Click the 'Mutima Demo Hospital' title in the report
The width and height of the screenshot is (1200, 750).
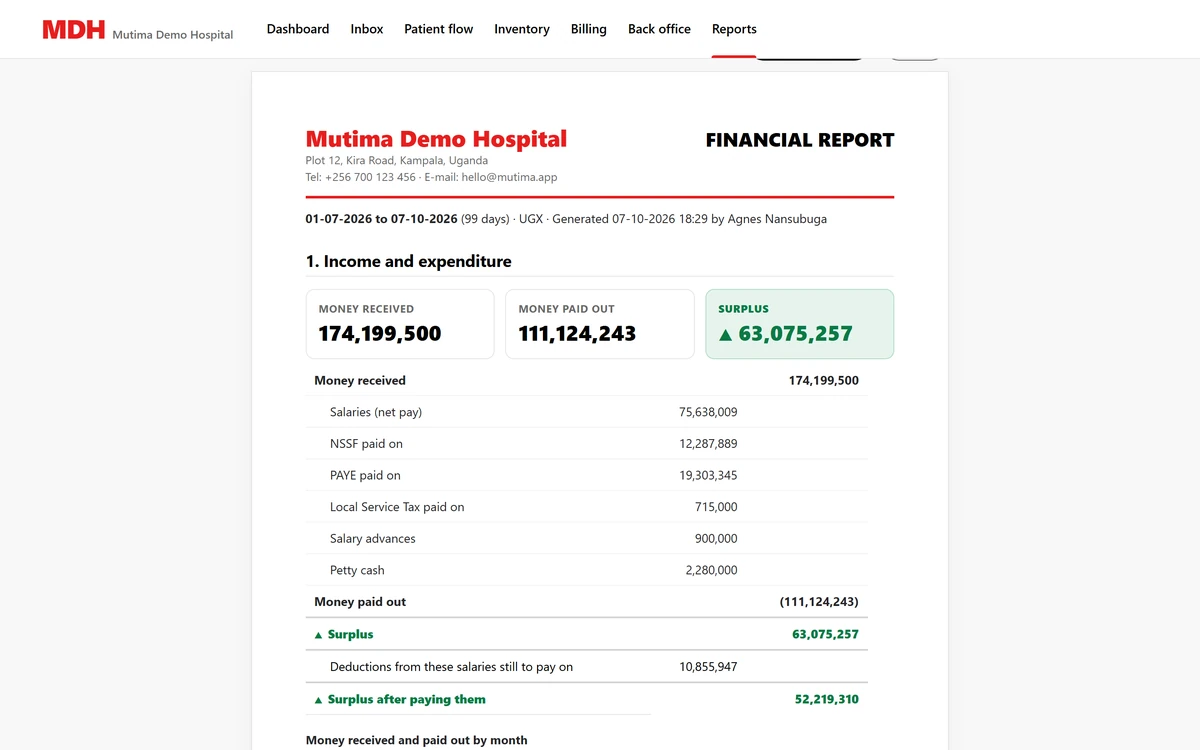pyautogui.click(x=436, y=139)
